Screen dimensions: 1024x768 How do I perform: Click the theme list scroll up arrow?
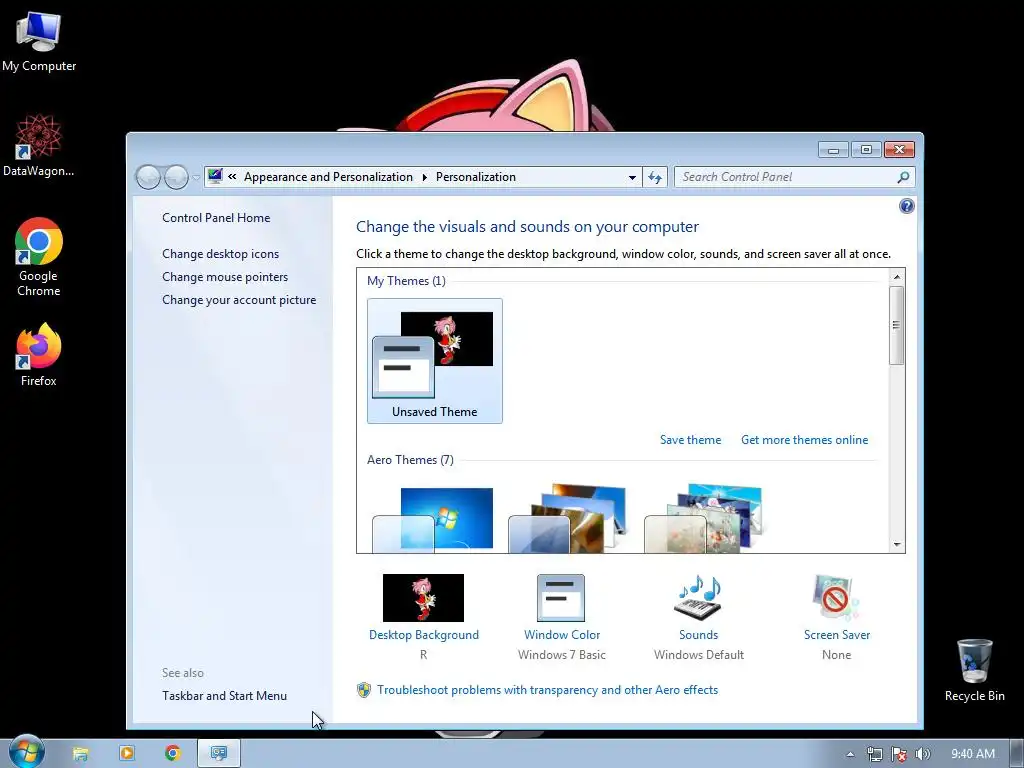(897, 277)
